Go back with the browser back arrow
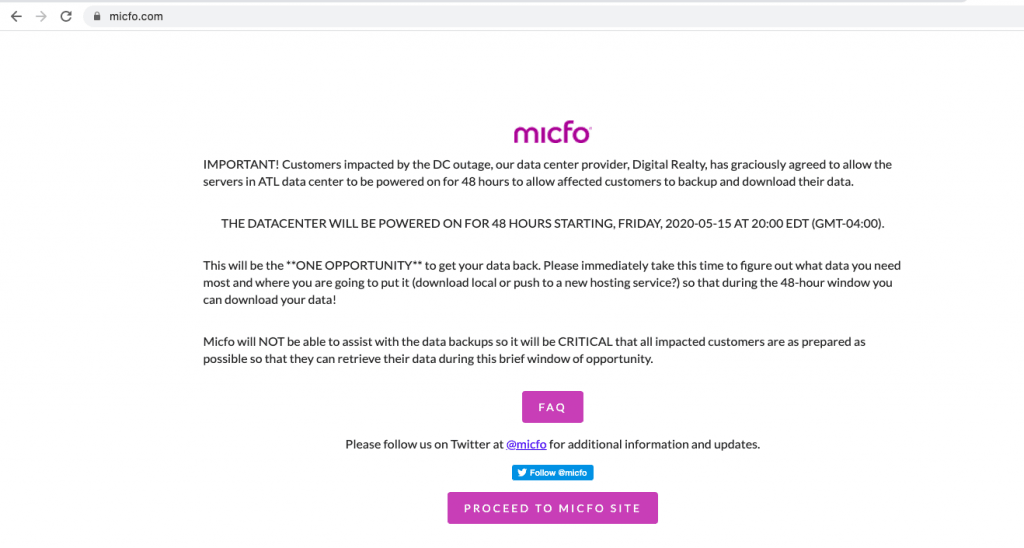Image resolution: width=1024 pixels, height=548 pixels. 16,16
